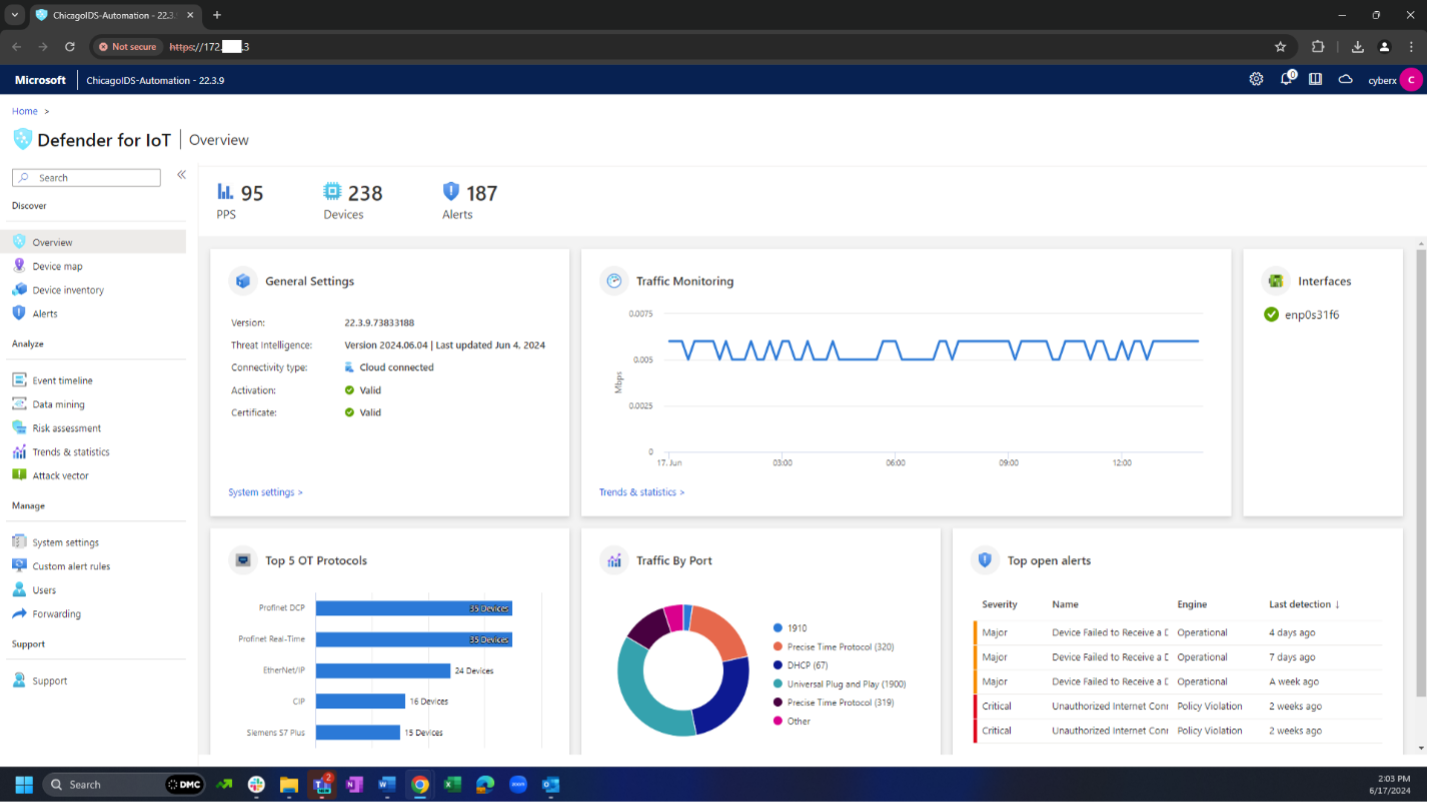1430x806 pixels.
Task: Open the Chrome tab search chevron
Action: 14,15
